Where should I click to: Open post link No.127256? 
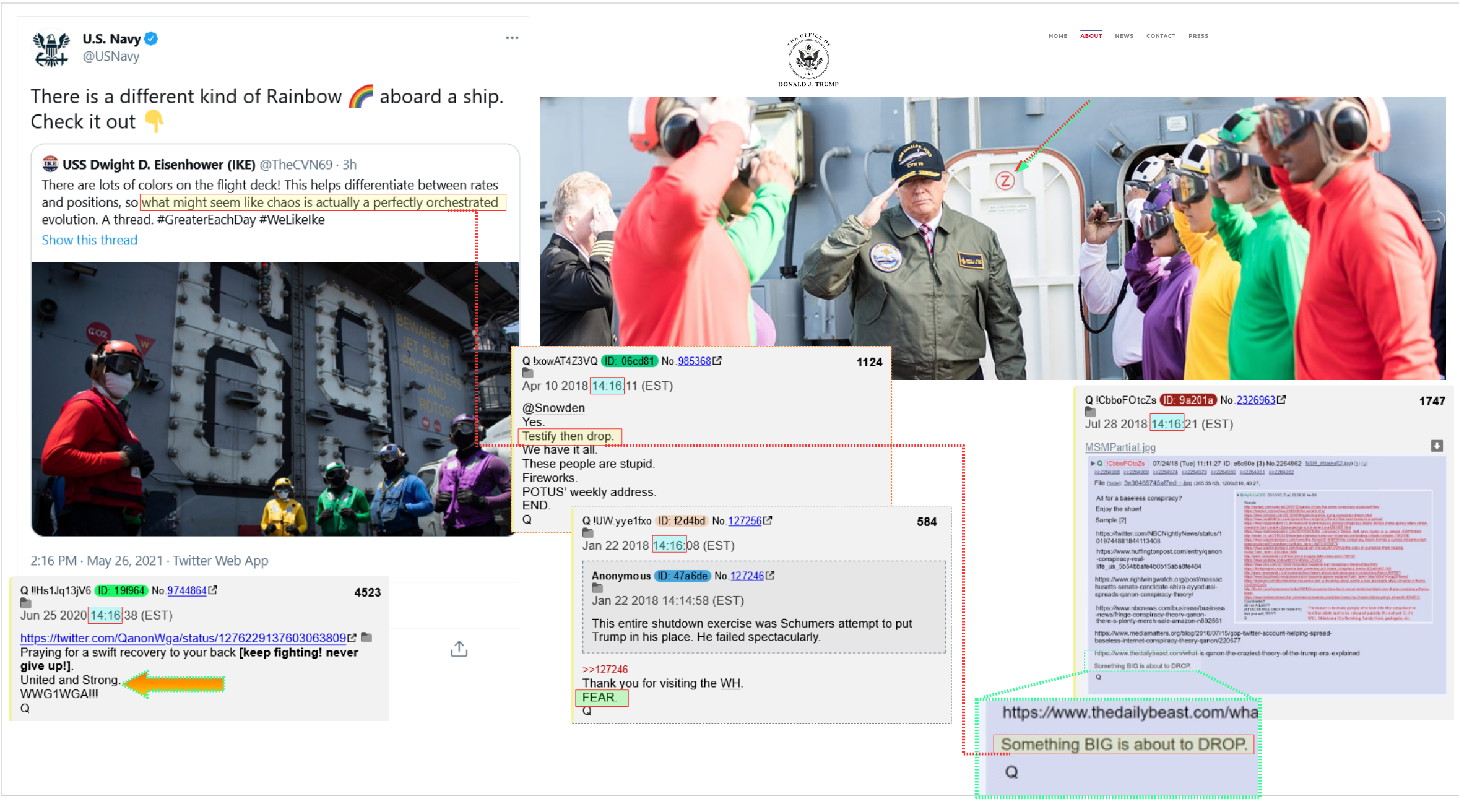tap(745, 520)
